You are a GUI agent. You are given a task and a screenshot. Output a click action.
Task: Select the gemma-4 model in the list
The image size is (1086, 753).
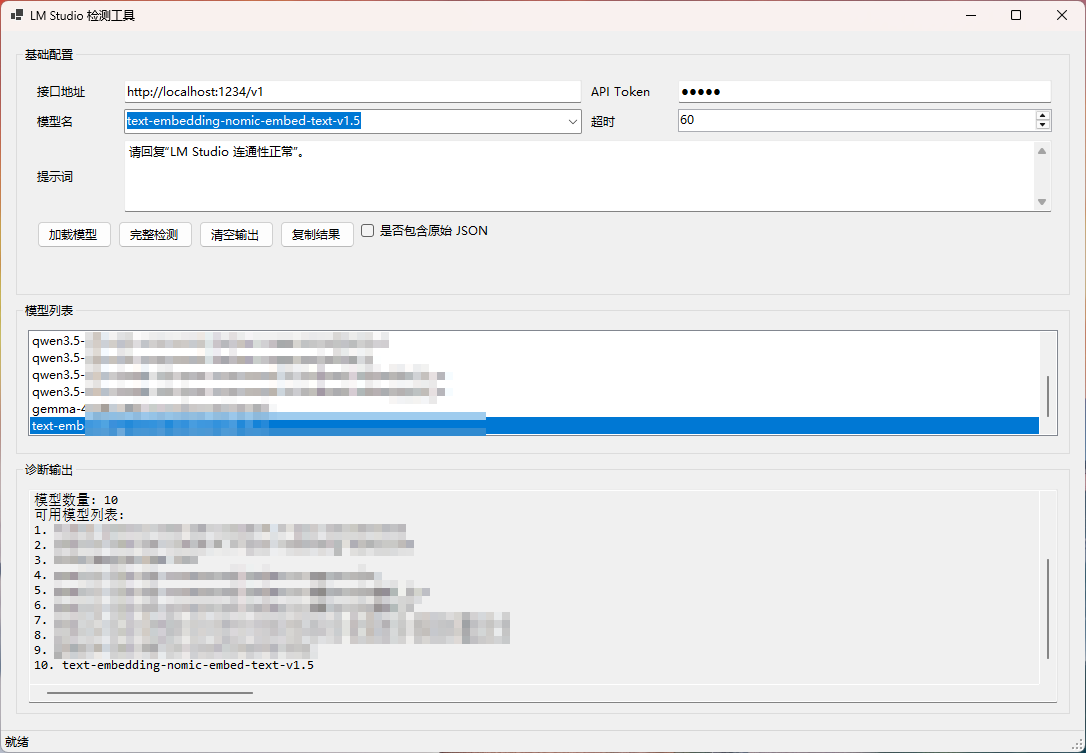tap(200, 408)
